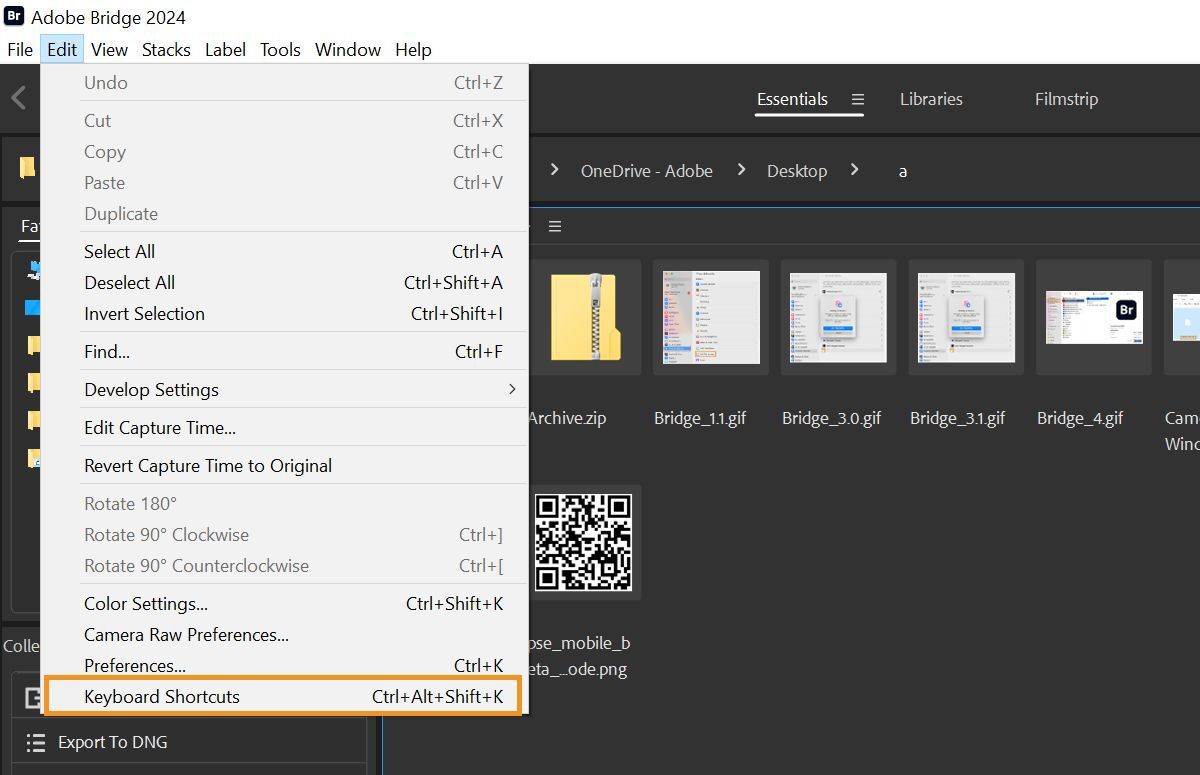This screenshot has width=1200, height=775.
Task: Click the Bridge_3.1.gif file name
Action: 957,418
